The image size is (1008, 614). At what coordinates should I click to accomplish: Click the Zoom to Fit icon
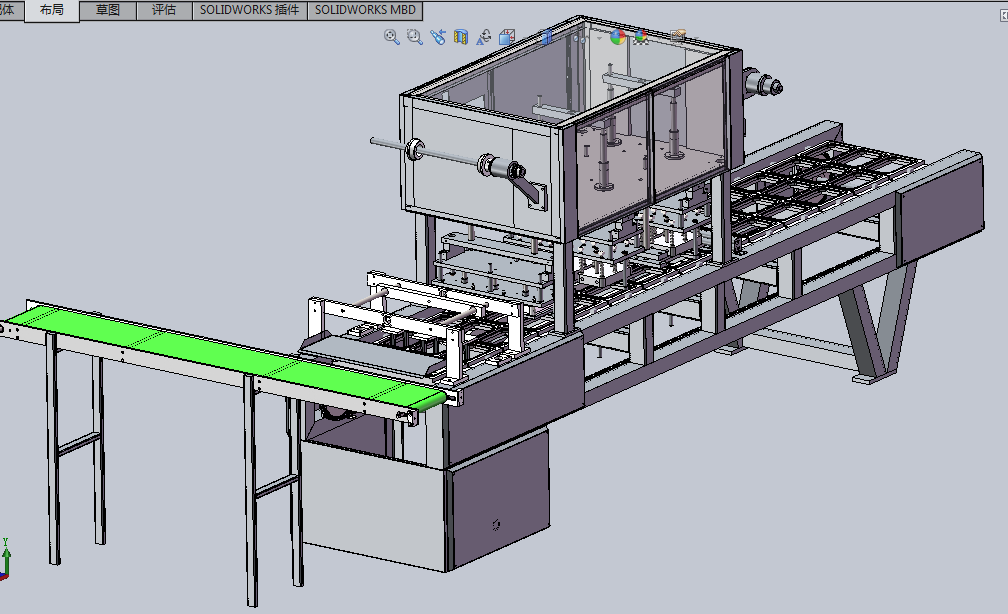392,37
